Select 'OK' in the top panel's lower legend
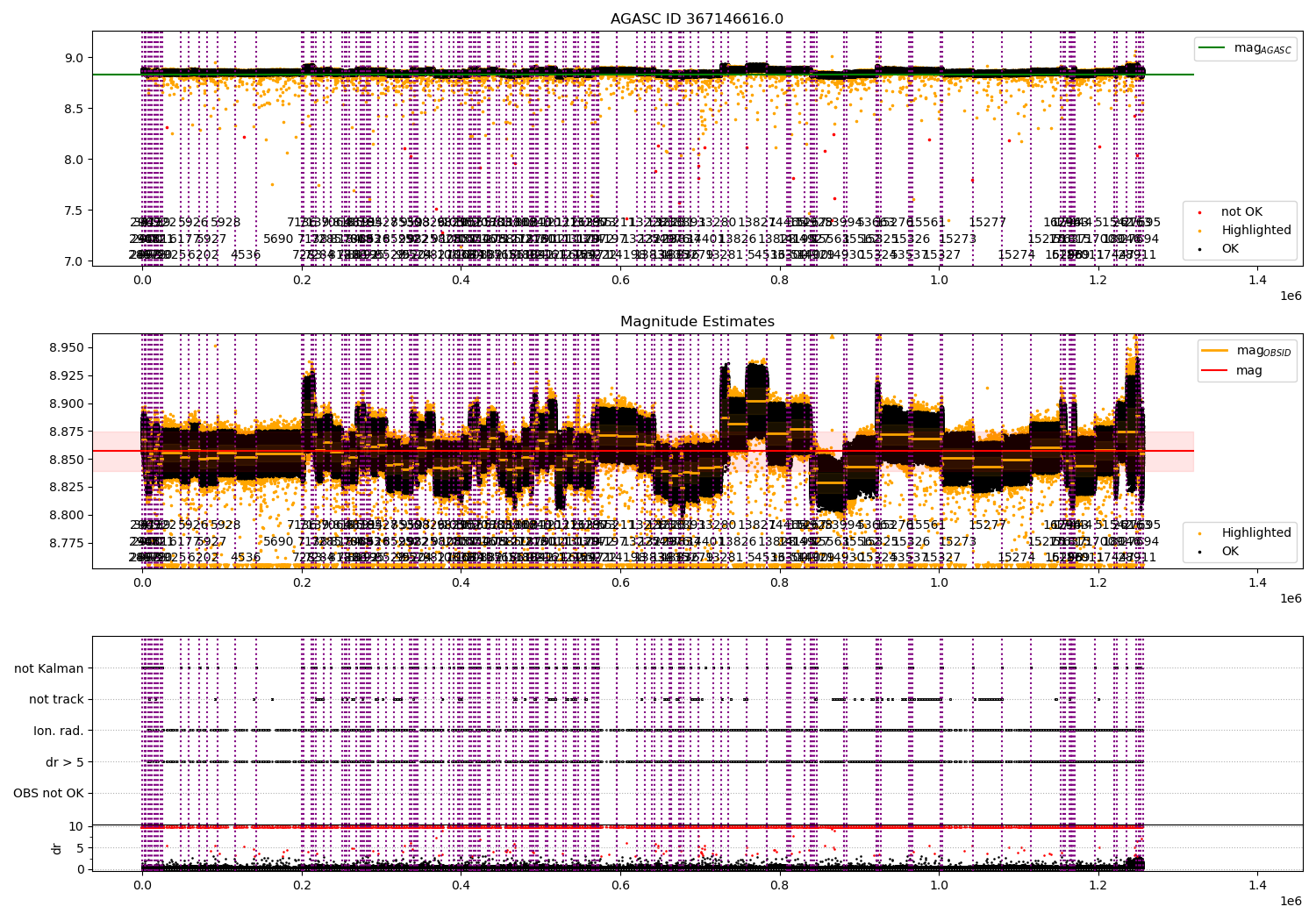This screenshot has width=1316, height=921. point(1230,248)
